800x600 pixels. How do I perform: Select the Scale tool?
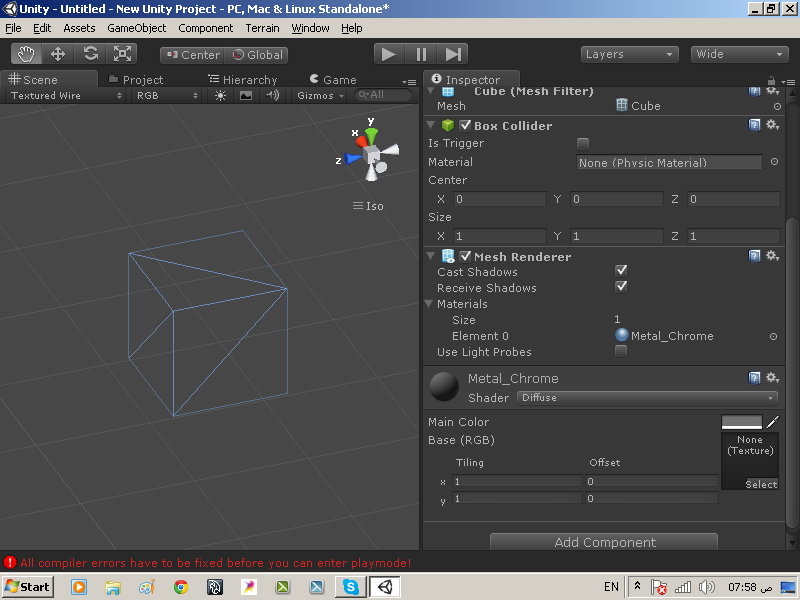point(122,54)
